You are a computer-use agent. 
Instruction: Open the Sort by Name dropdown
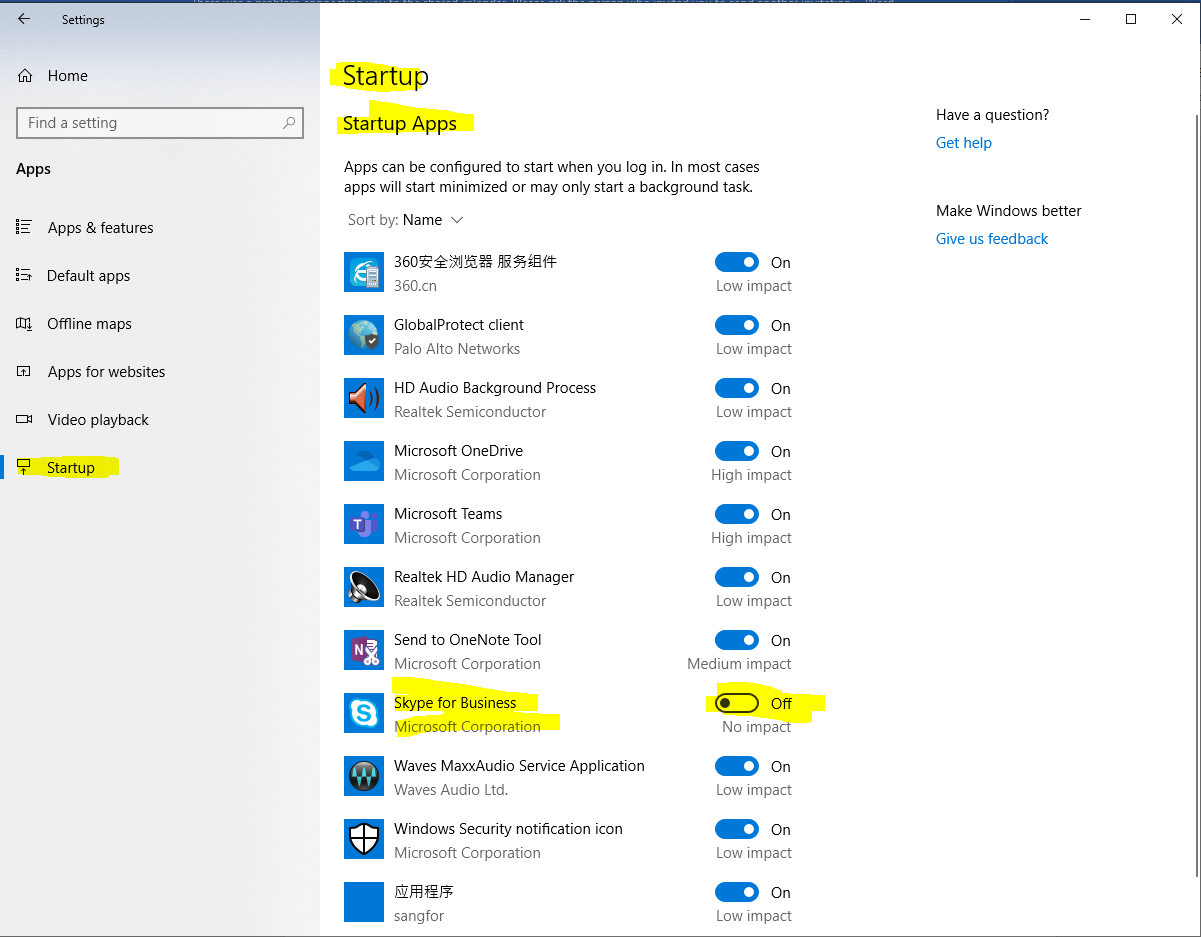point(406,220)
